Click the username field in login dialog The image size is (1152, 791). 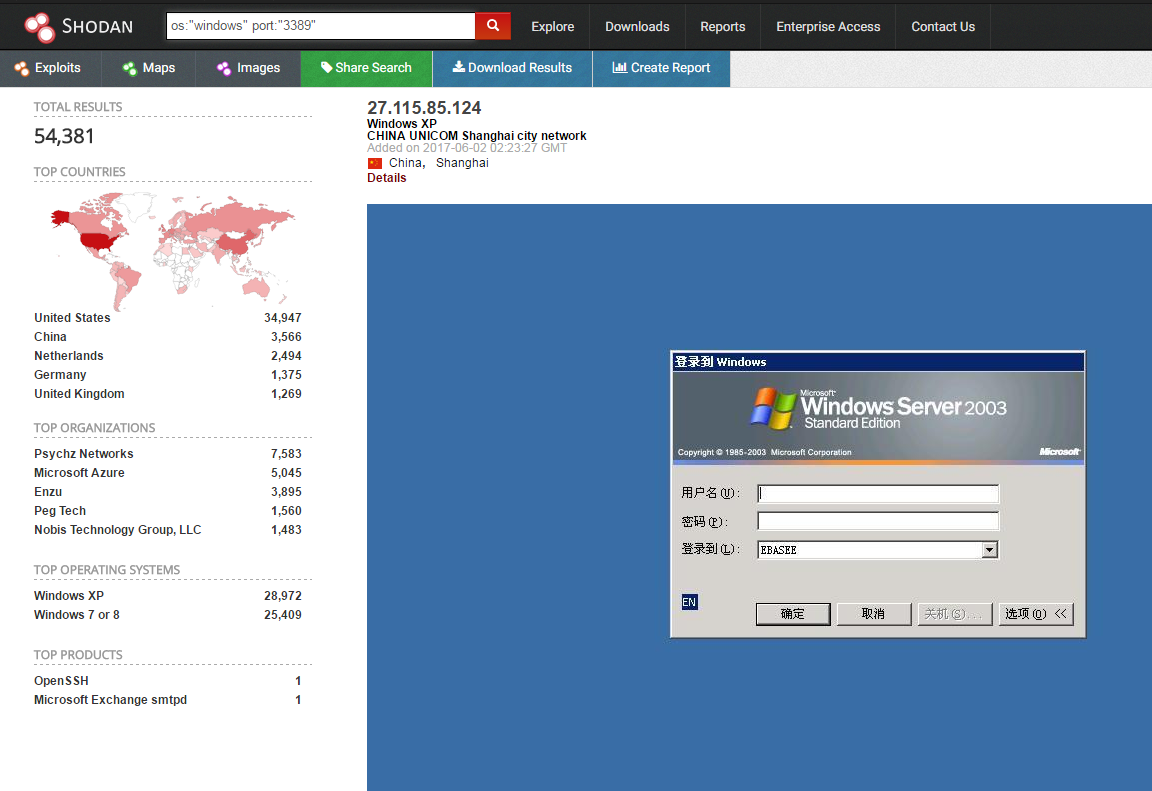[878, 494]
